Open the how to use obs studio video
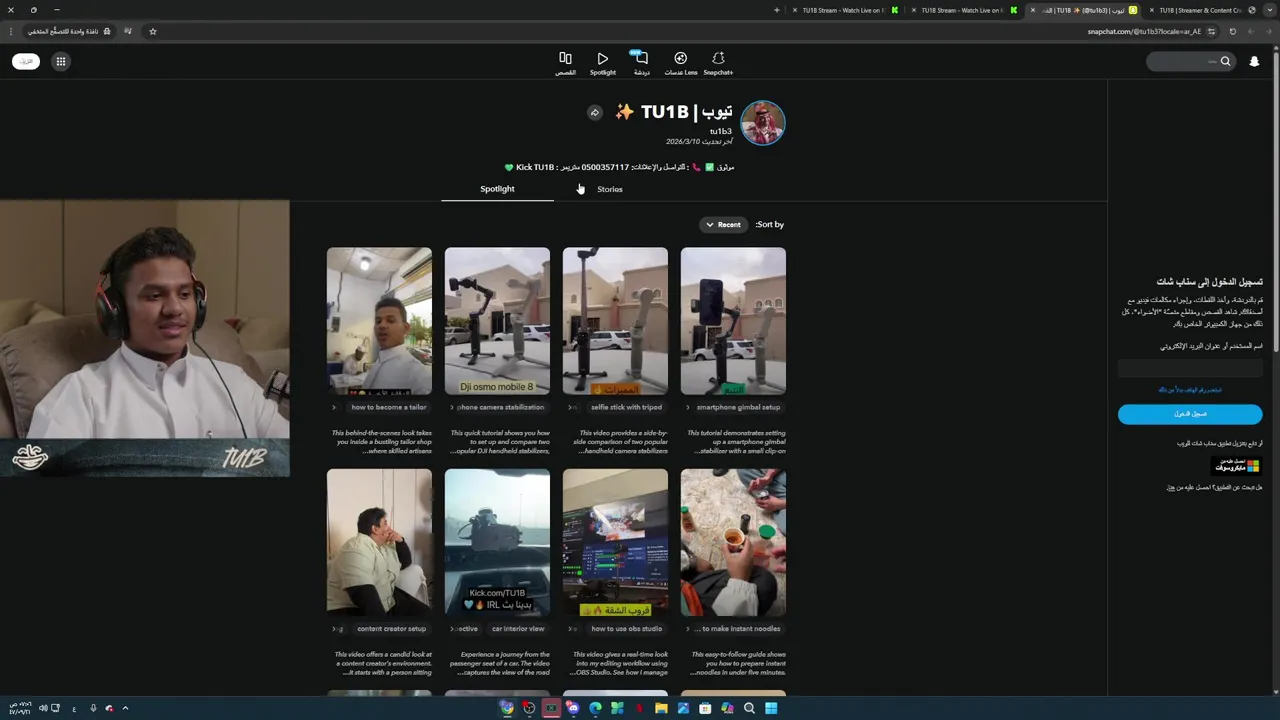 615,543
